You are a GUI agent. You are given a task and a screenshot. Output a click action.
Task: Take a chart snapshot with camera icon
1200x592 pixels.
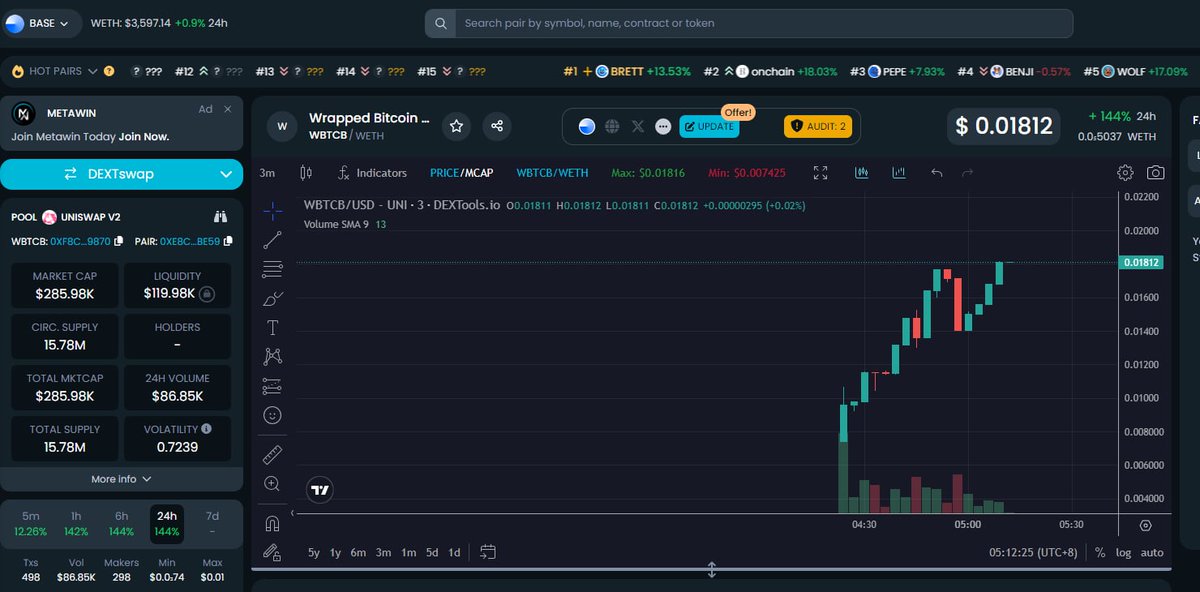point(1155,173)
